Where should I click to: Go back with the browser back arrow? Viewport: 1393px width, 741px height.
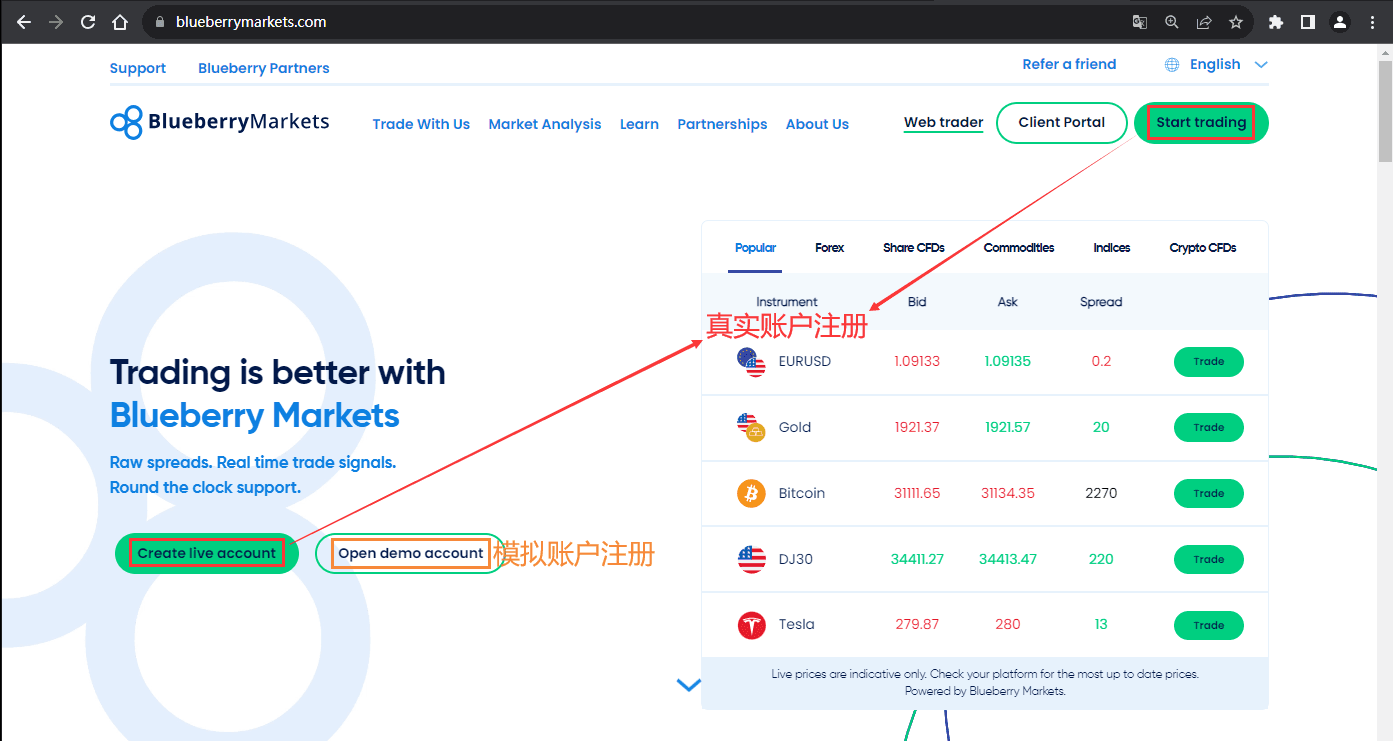coord(24,22)
